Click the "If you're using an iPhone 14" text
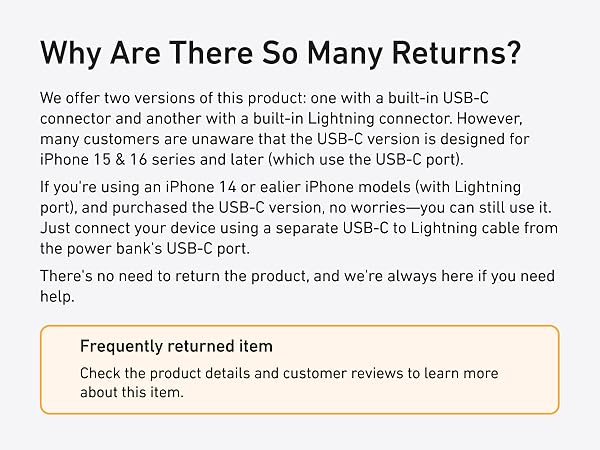 coord(134,188)
